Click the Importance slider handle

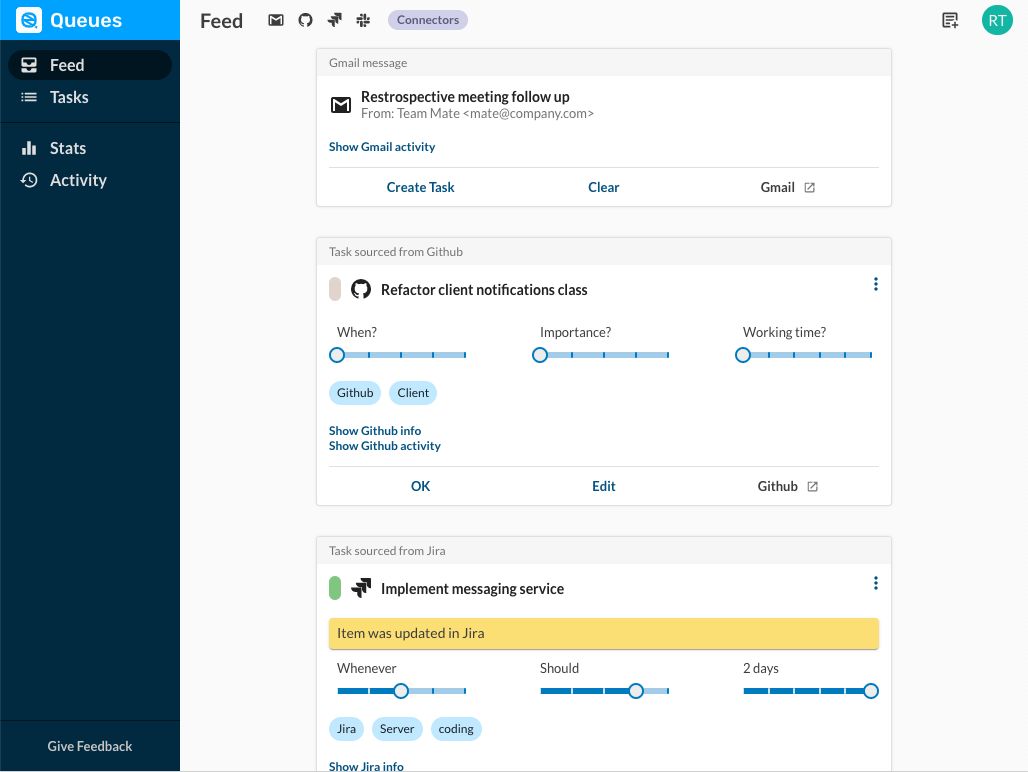tap(540, 355)
